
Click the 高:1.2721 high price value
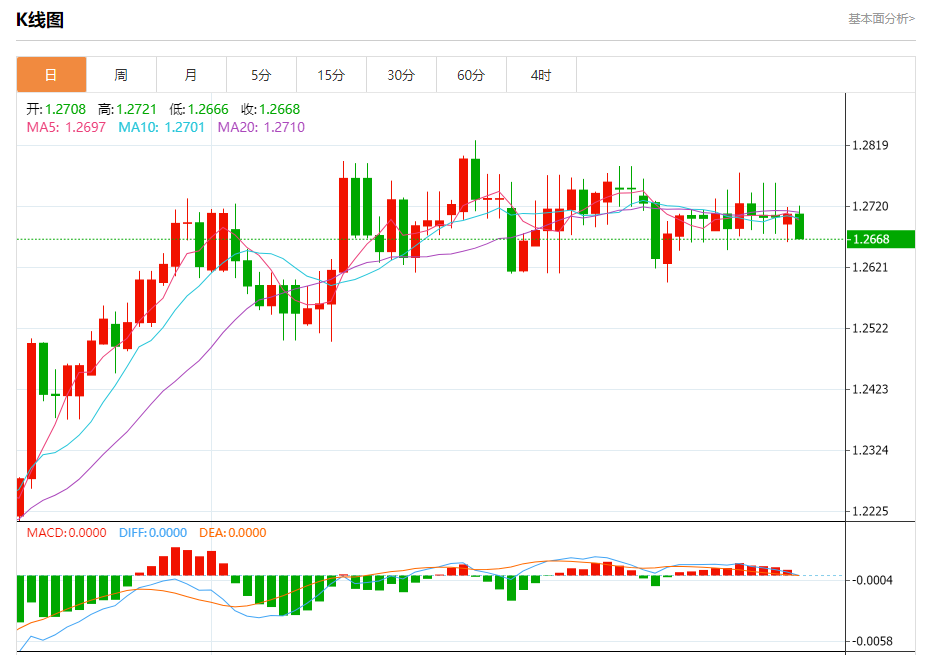coord(128,109)
